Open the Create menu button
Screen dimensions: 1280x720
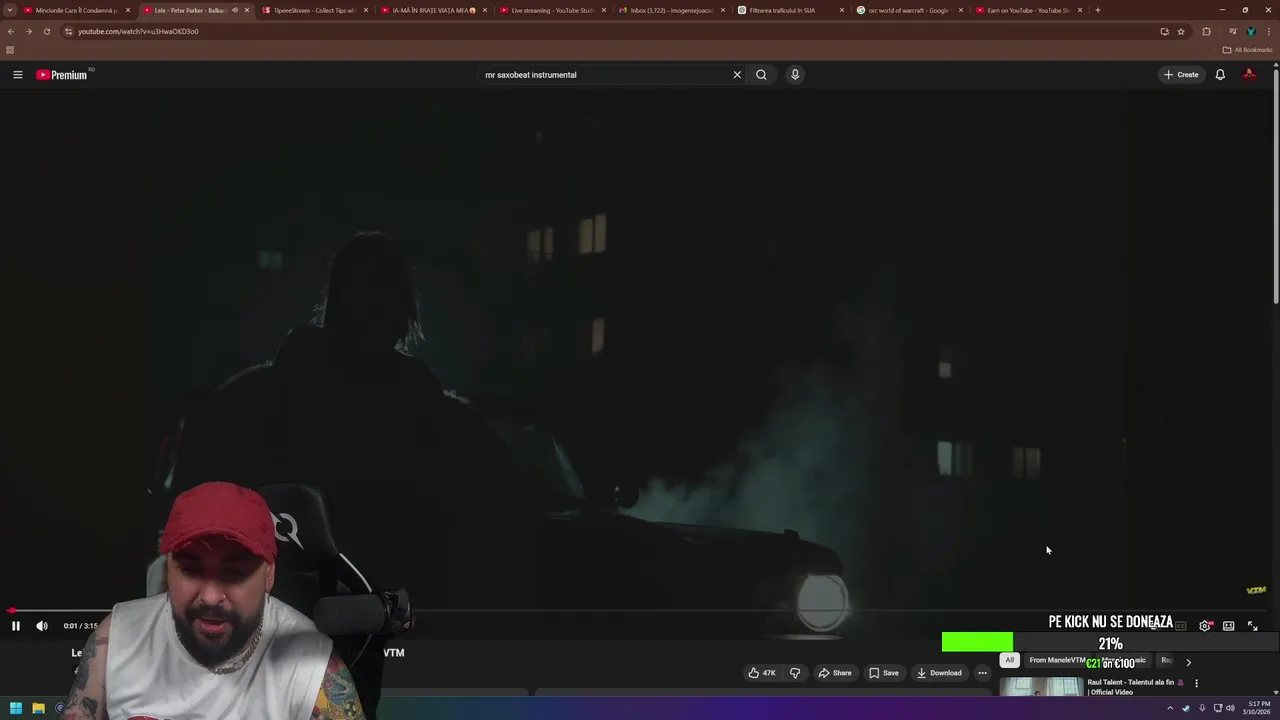click(1181, 75)
